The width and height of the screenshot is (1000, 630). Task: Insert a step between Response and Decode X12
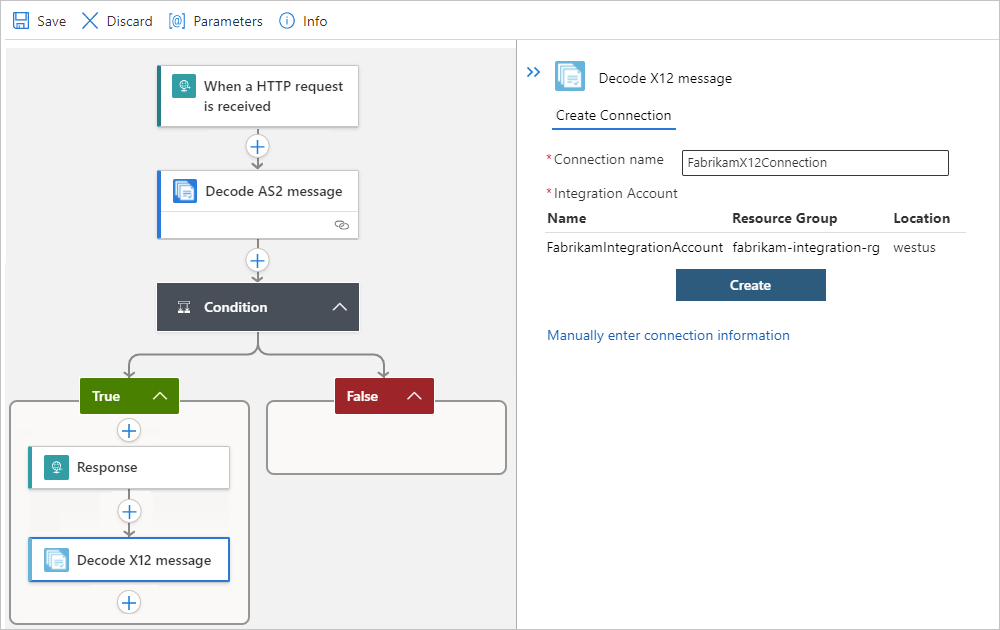point(129,511)
